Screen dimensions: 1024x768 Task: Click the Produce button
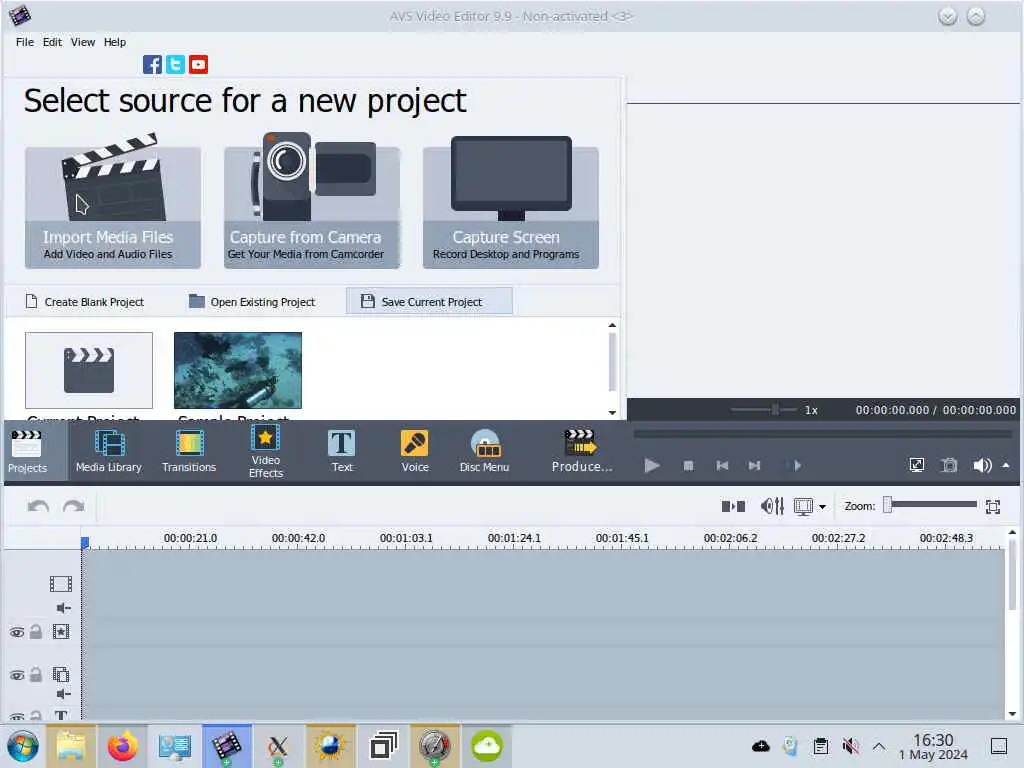click(582, 452)
